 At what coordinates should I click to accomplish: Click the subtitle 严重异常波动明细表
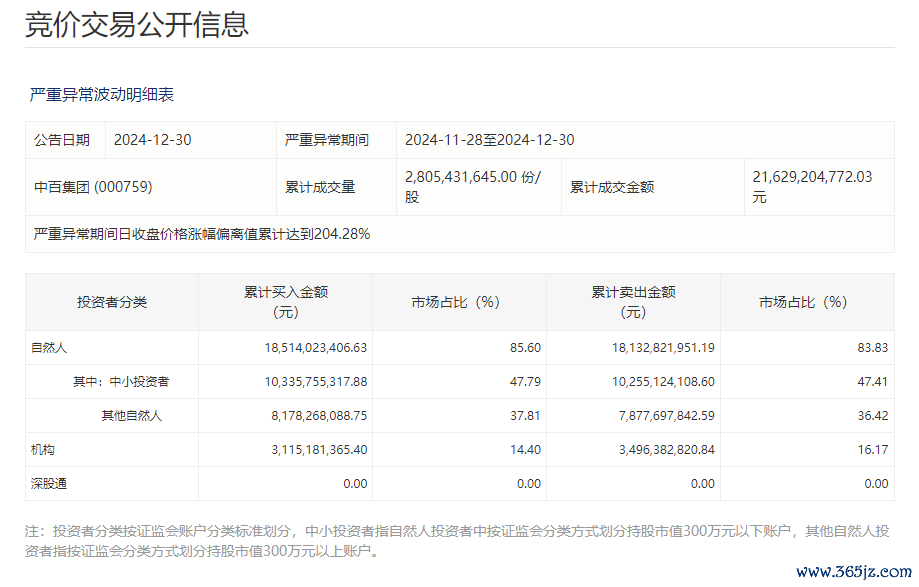[x=102, y=95]
